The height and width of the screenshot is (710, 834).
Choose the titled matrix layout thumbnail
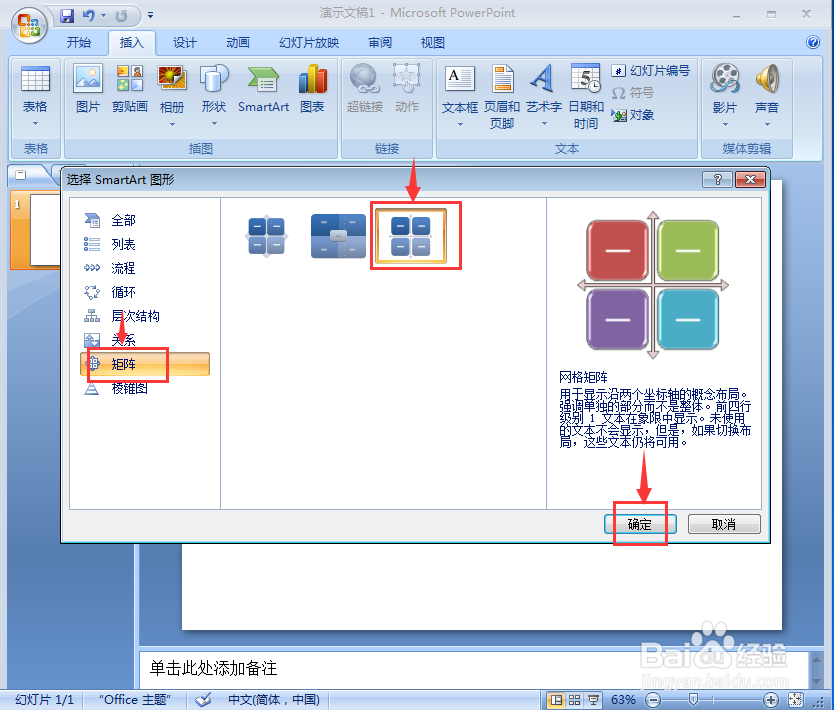pos(338,236)
